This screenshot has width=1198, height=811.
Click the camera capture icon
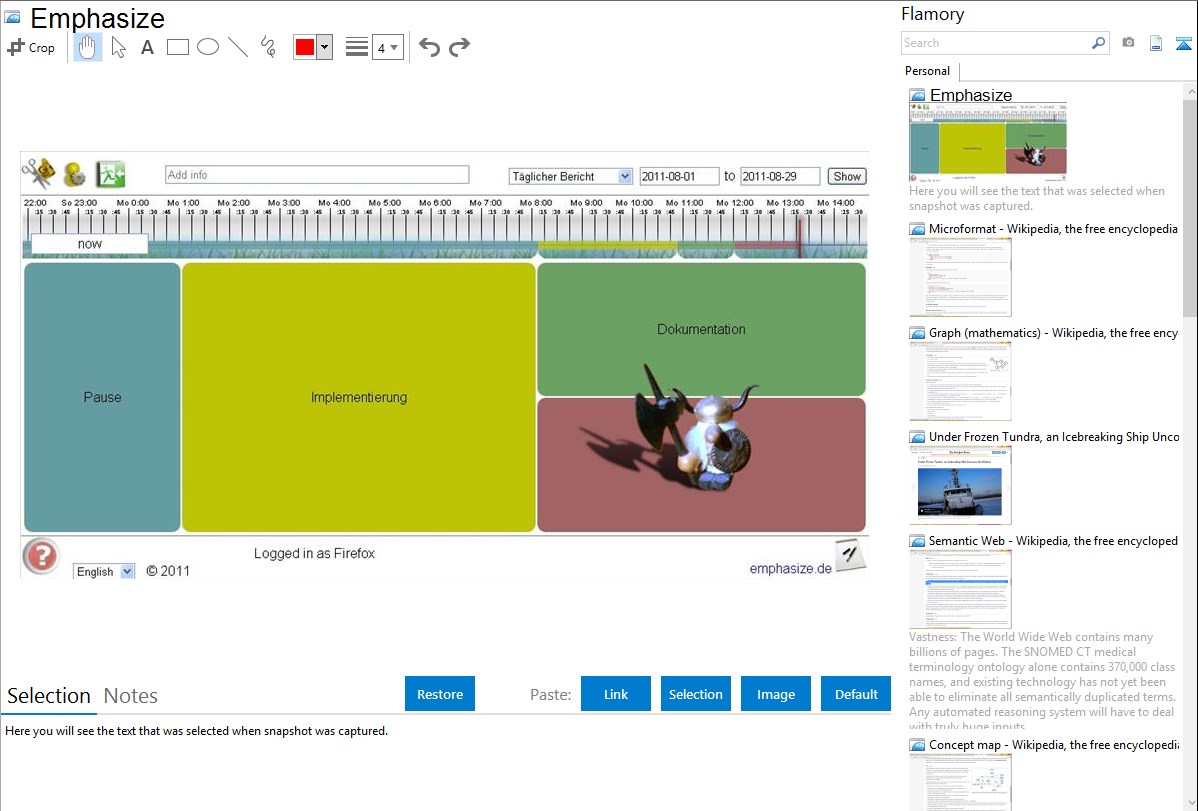click(1128, 43)
